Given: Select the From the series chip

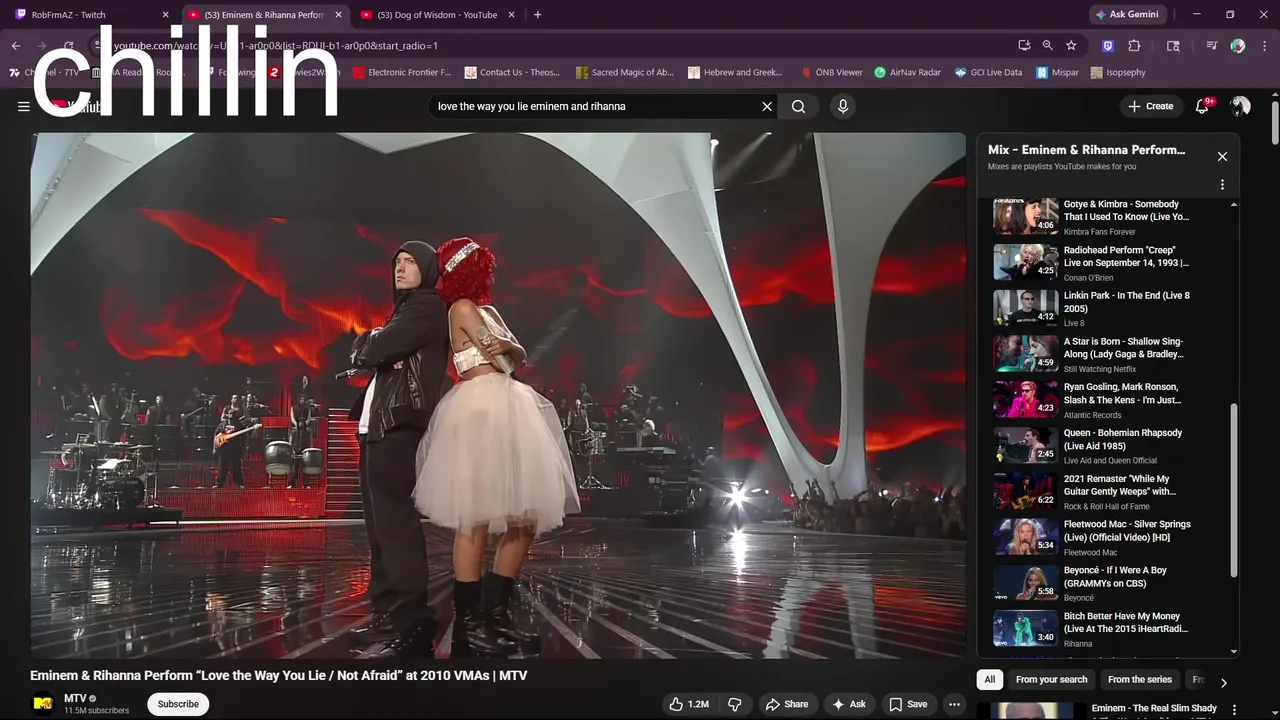Looking at the screenshot, I should 1139,680.
